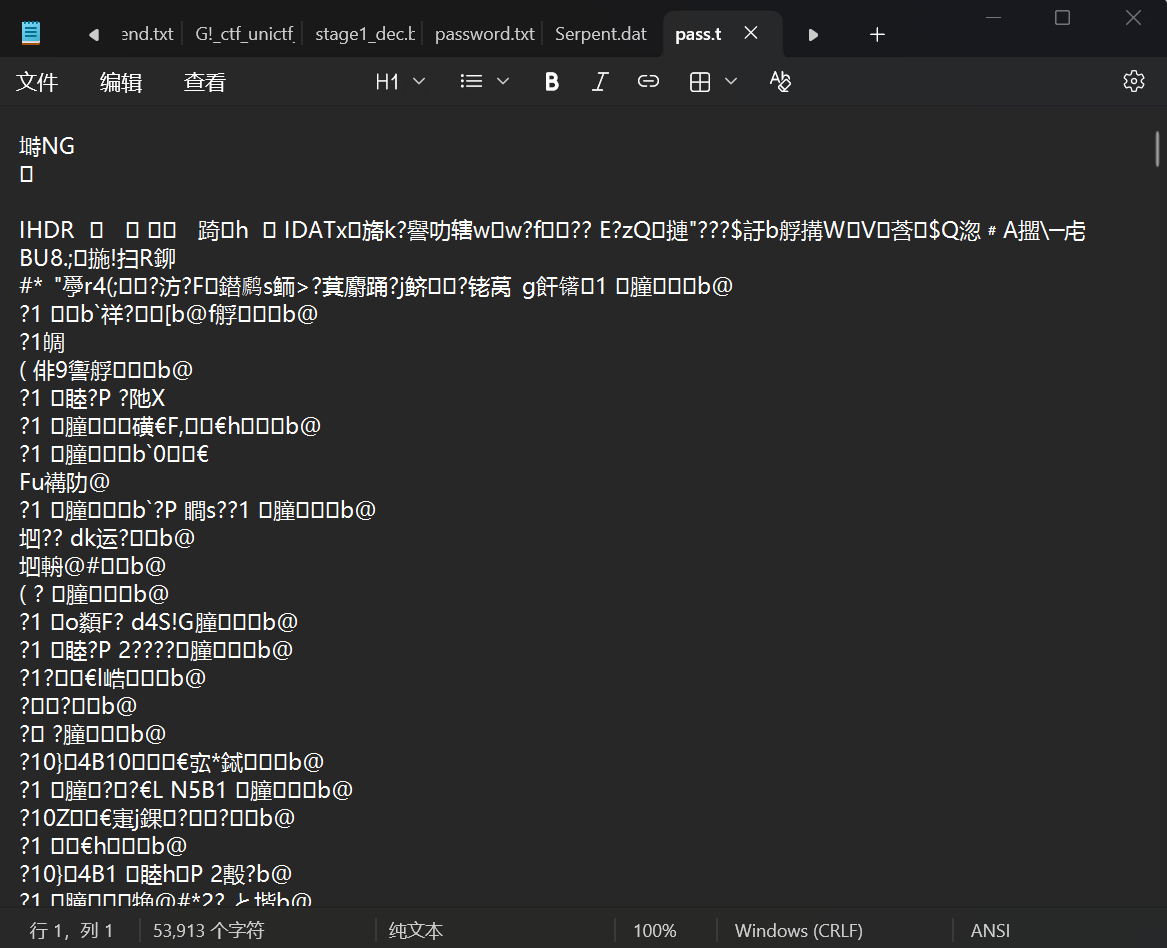
Task: Open the 查看 menu
Action: (205, 82)
